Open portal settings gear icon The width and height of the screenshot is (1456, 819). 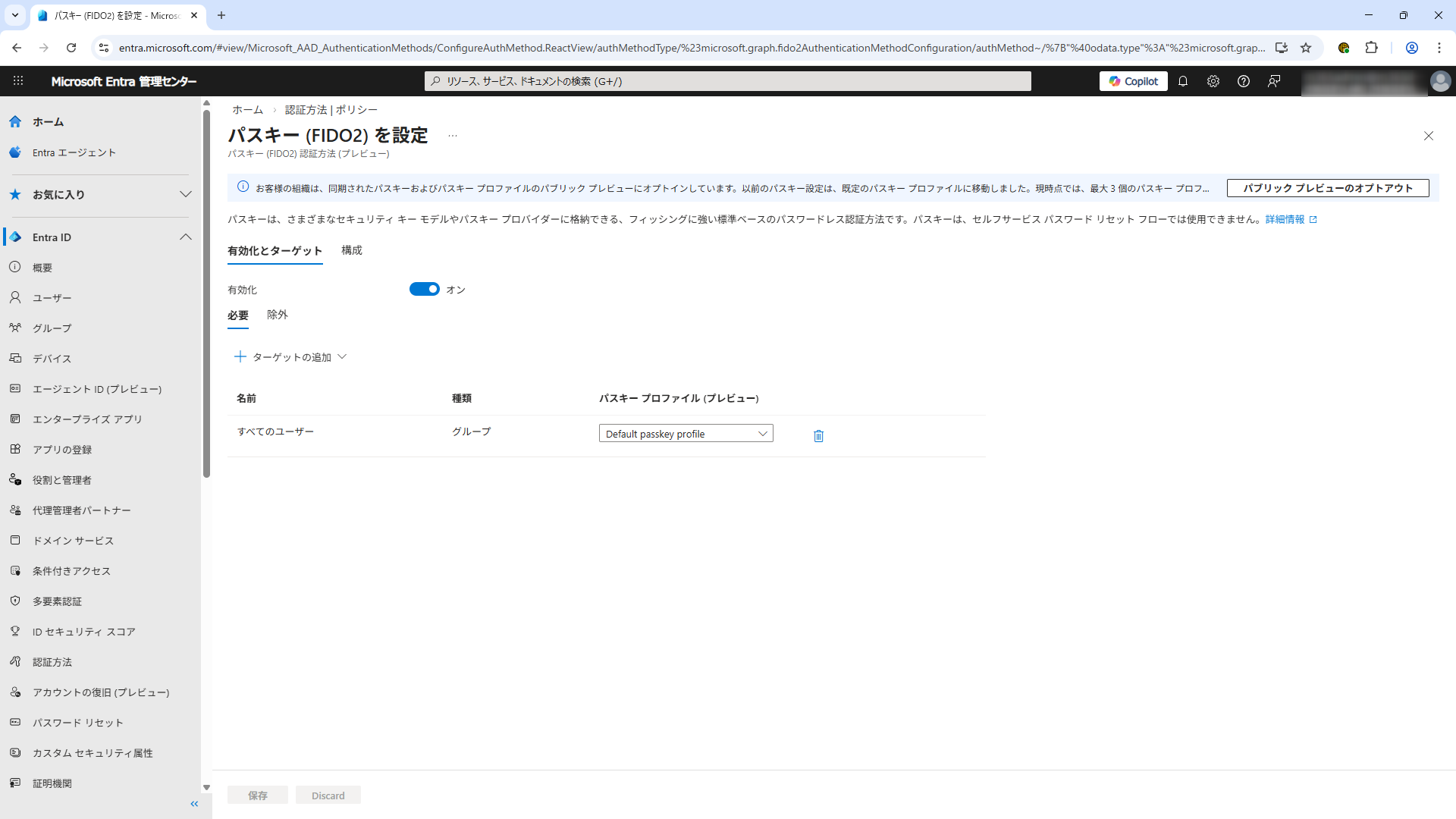1213,81
